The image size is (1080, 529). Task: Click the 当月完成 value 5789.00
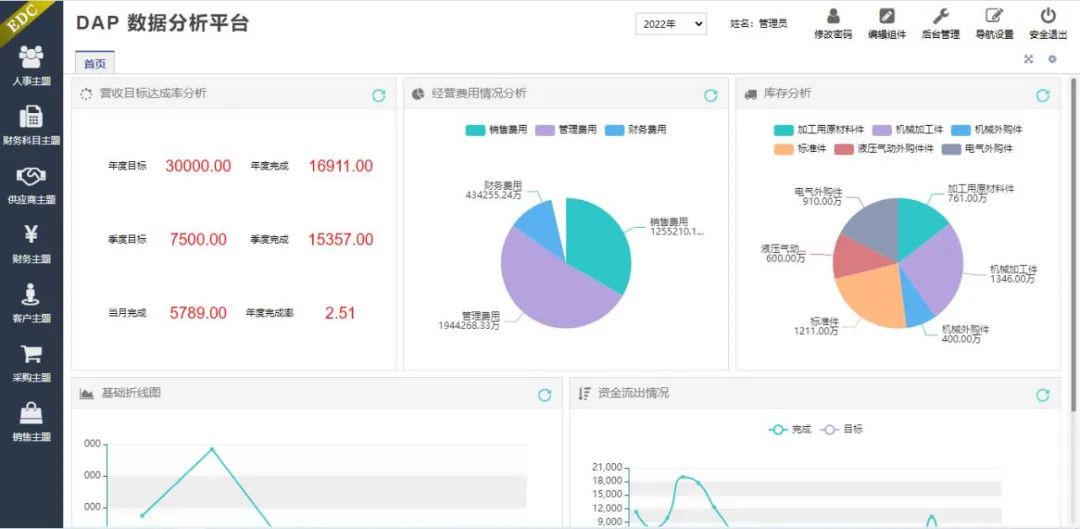click(198, 313)
